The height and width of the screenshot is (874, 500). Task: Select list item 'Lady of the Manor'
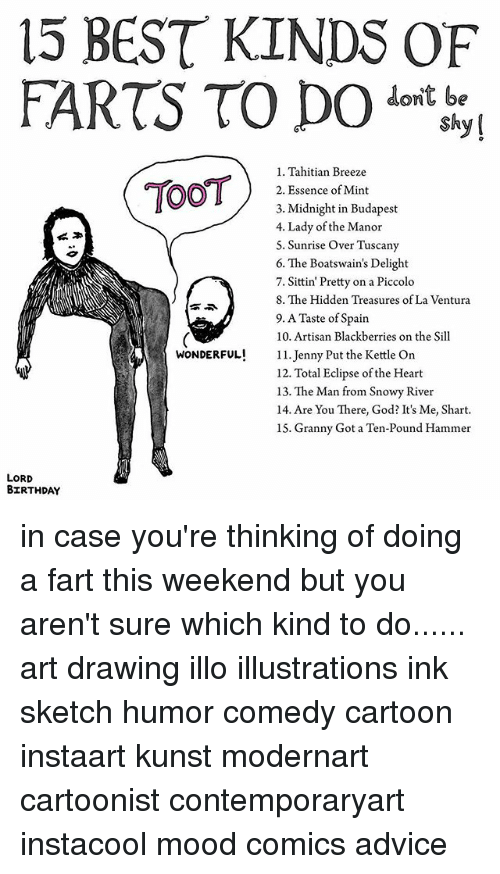click(329, 227)
